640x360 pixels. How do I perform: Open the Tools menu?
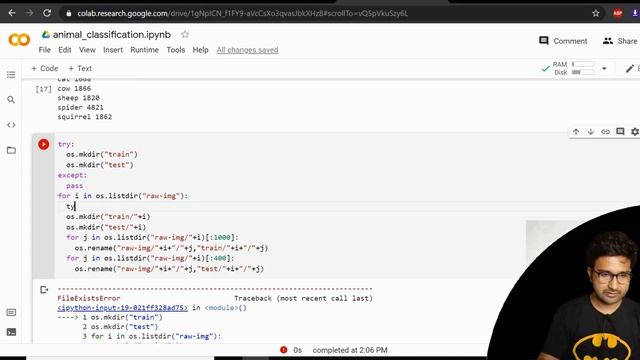(x=176, y=50)
